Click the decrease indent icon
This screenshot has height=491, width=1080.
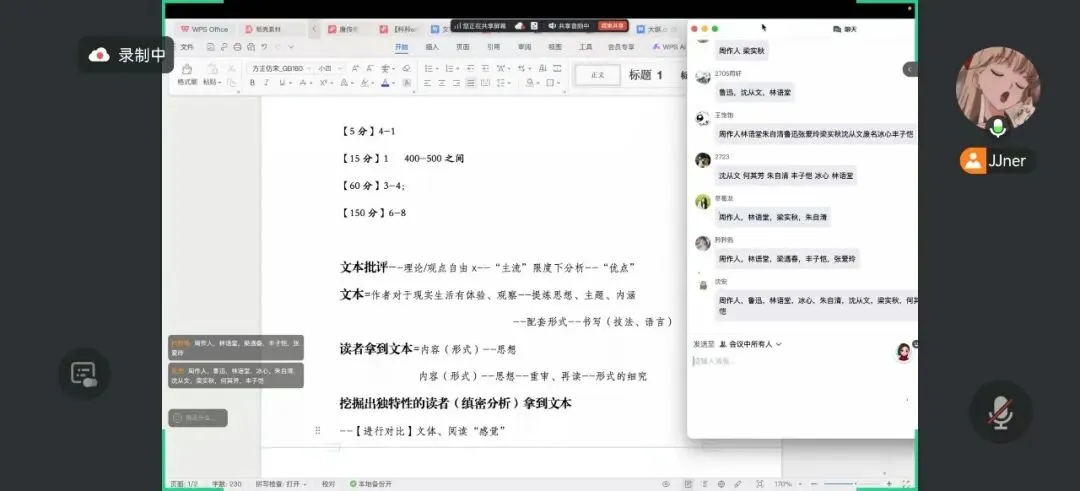point(470,68)
